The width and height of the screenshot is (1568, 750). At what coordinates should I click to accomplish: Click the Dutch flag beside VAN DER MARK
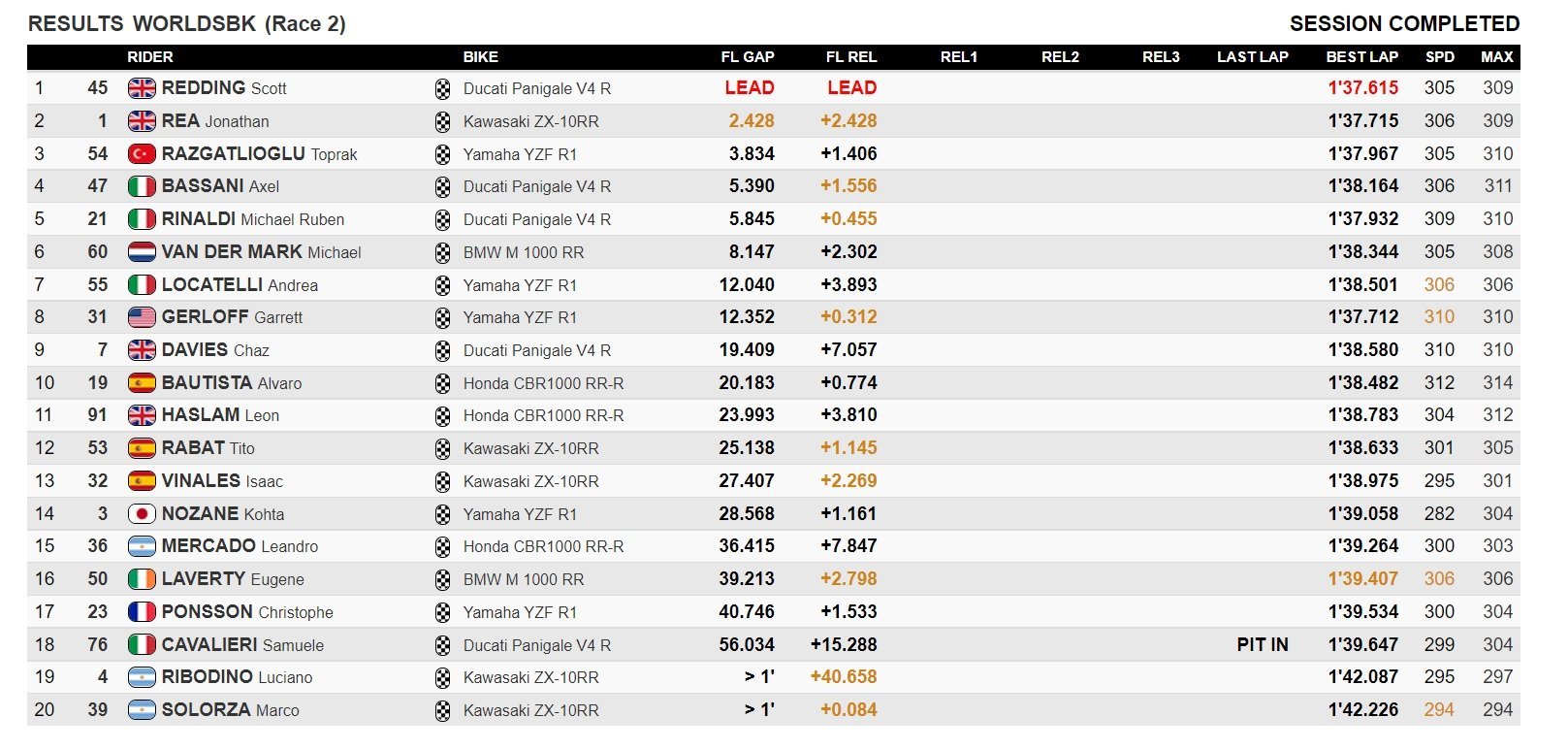click(x=142, y=252)
